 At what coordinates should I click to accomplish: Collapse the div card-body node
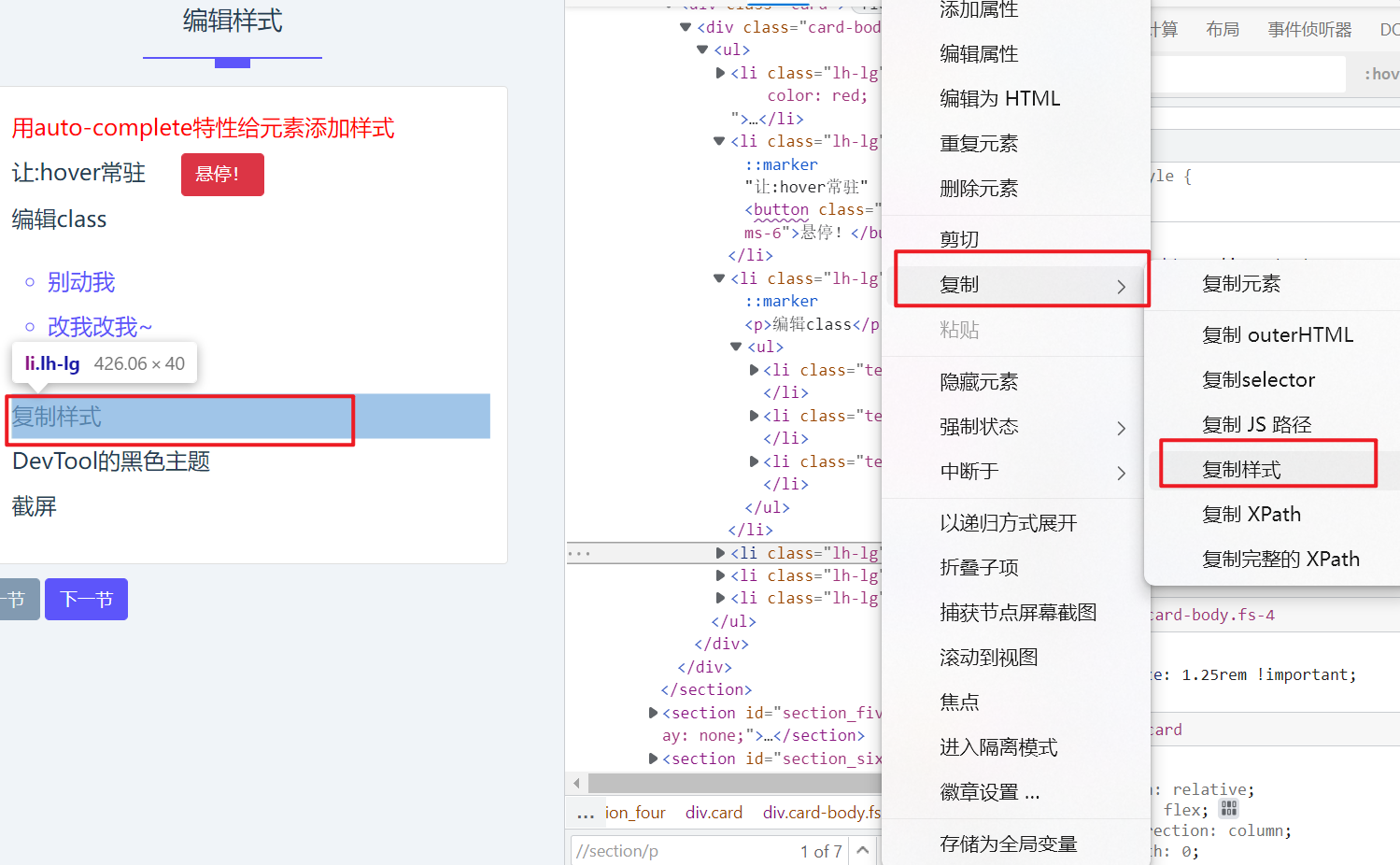[686, 27]
